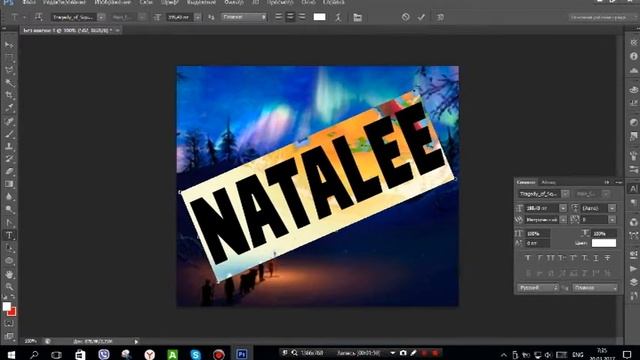Toggle Small Caps in Character panel

click(562, 258)
